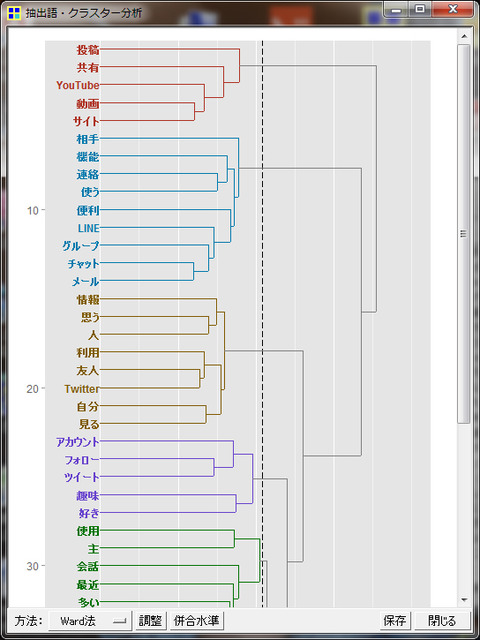Click the YouTube label

[78, 85]
